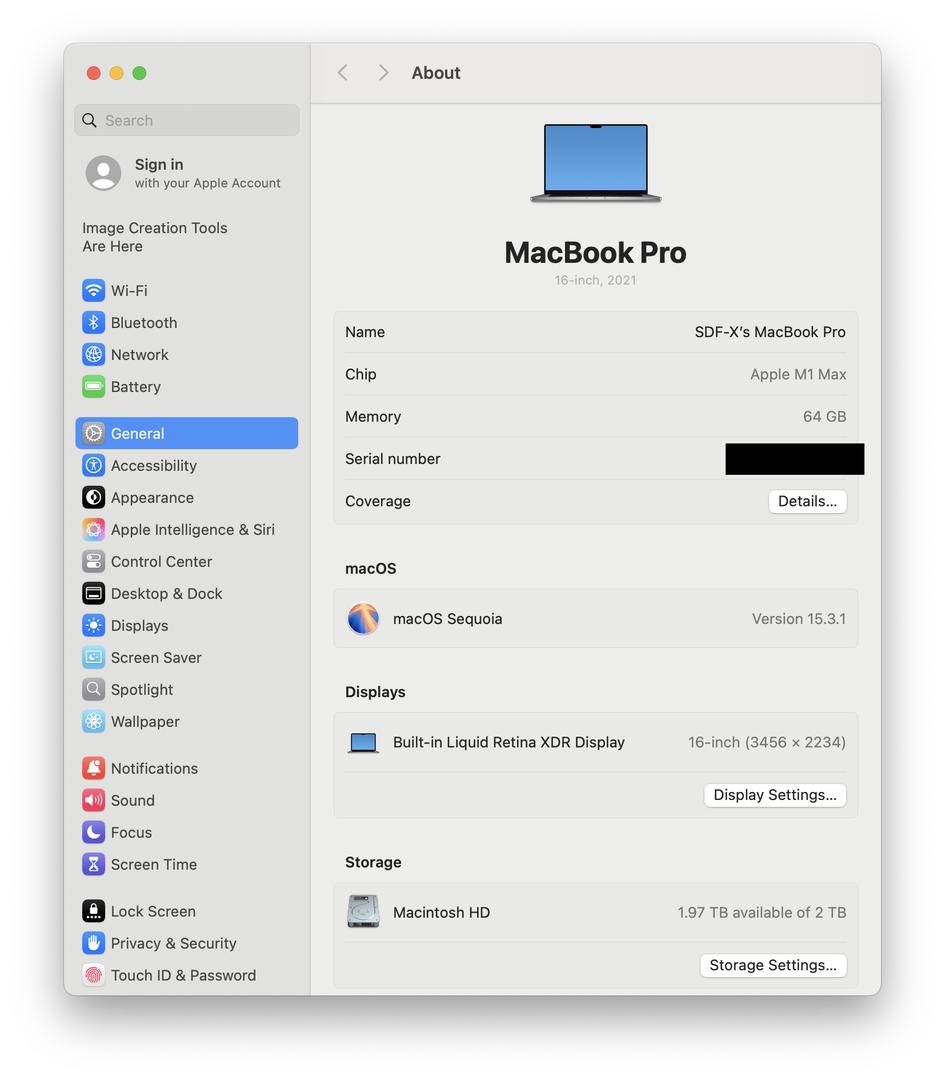The height and width of the screenshot is (1080, 945).
Task: Go forward with the right chevron
Action: (384, 73)
